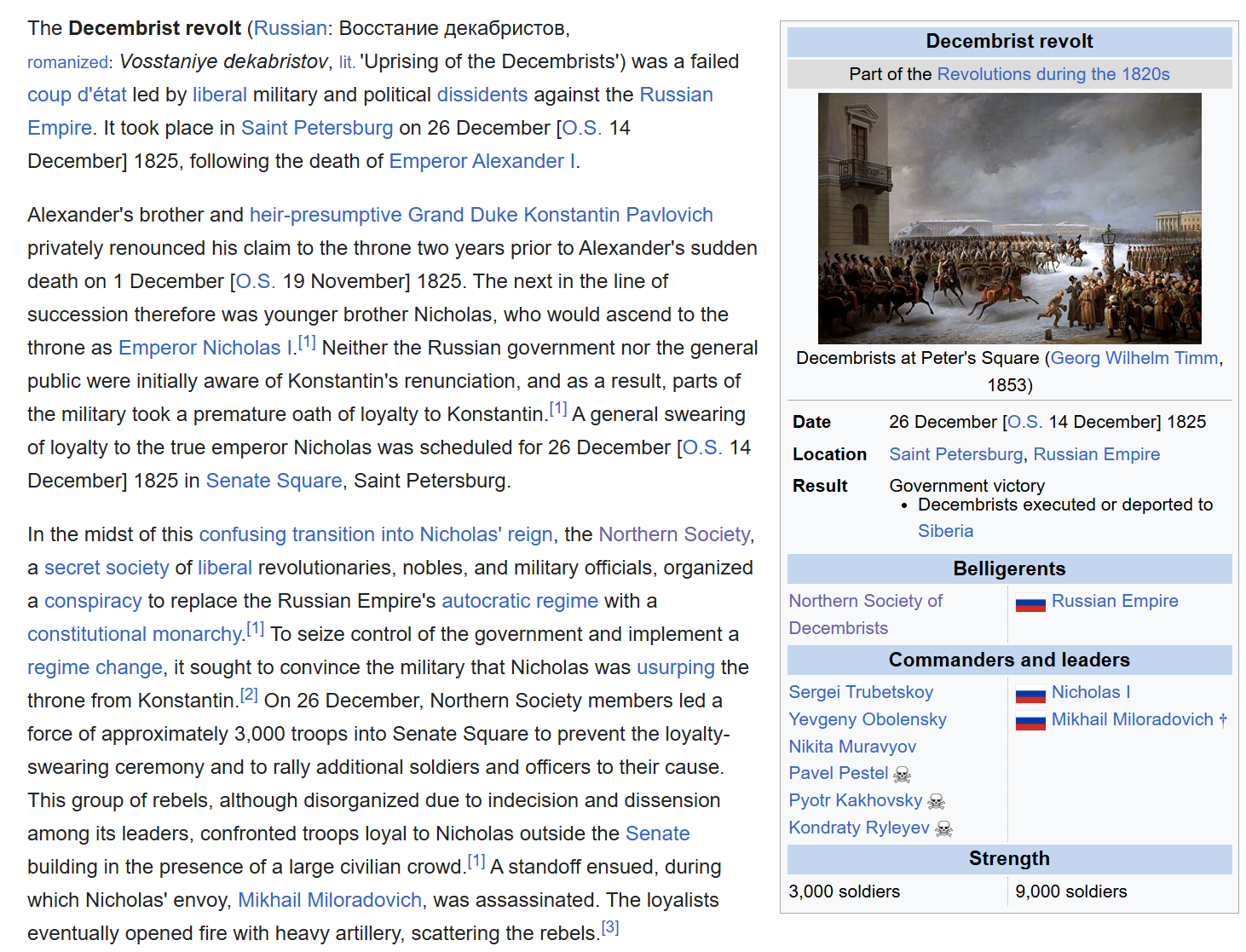
Task: Visit the constitutional monarchy link
Action: tap(136, 634)
